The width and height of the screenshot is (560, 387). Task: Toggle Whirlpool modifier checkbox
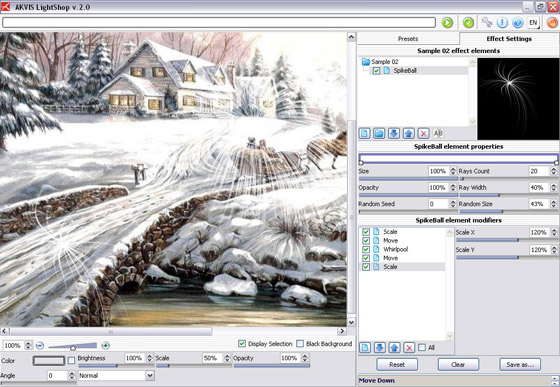click(x=366, y=250)
